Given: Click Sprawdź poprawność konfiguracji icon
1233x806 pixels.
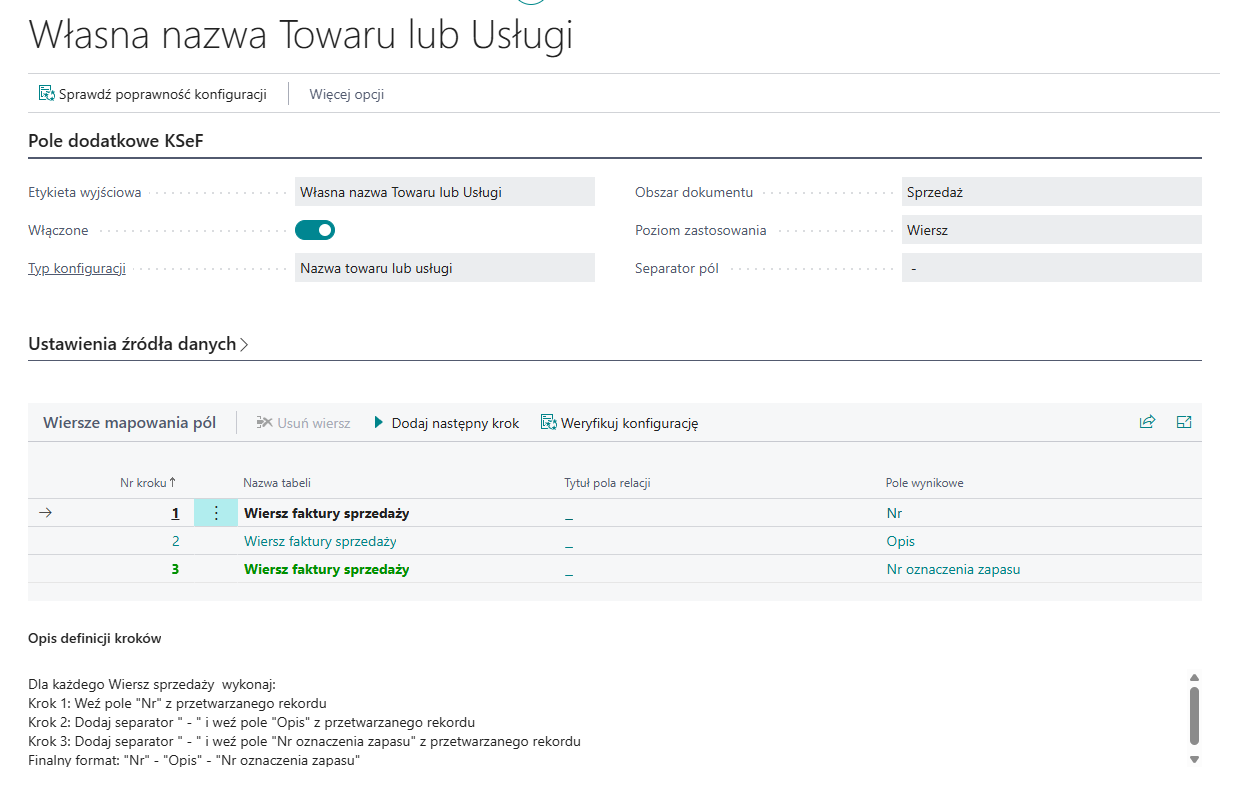Looking at the screenshot, I should tap(46, 94).
